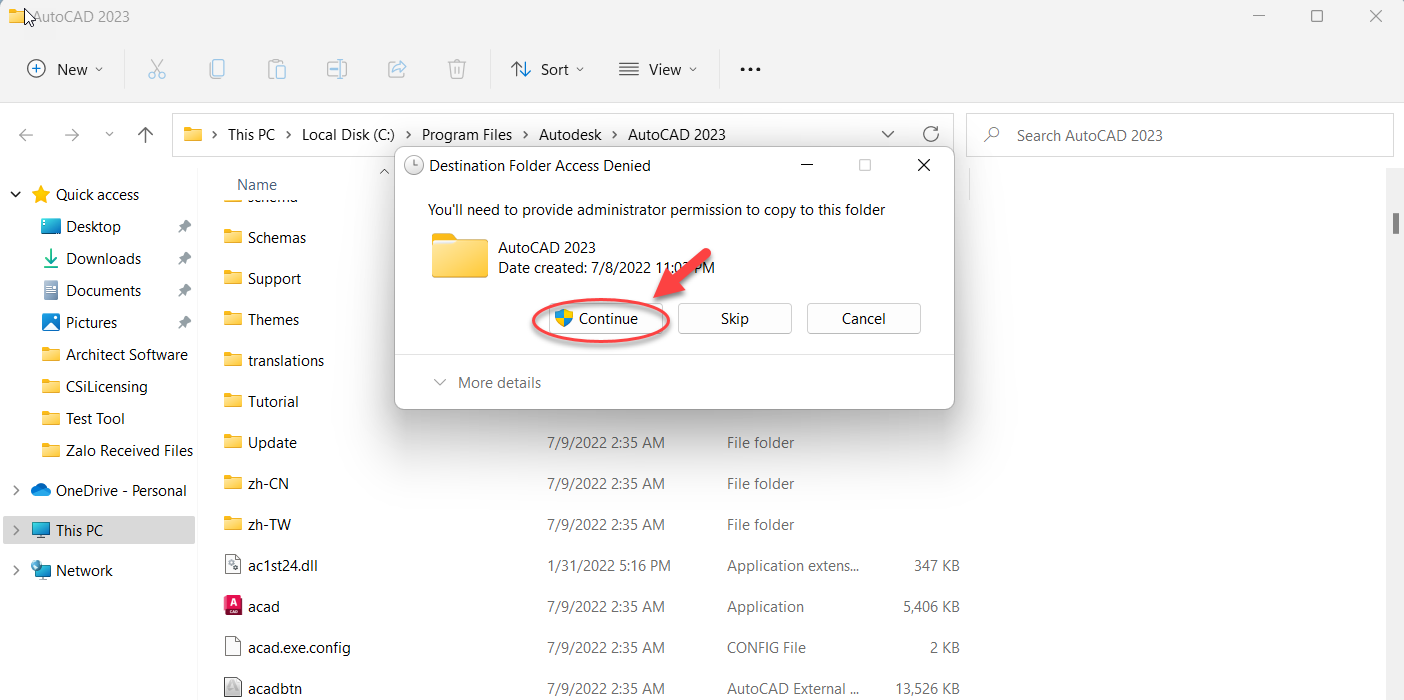Click the Copy icon in toolbar
Viewport: 1404px width, 700px height.
pos(217,69)
